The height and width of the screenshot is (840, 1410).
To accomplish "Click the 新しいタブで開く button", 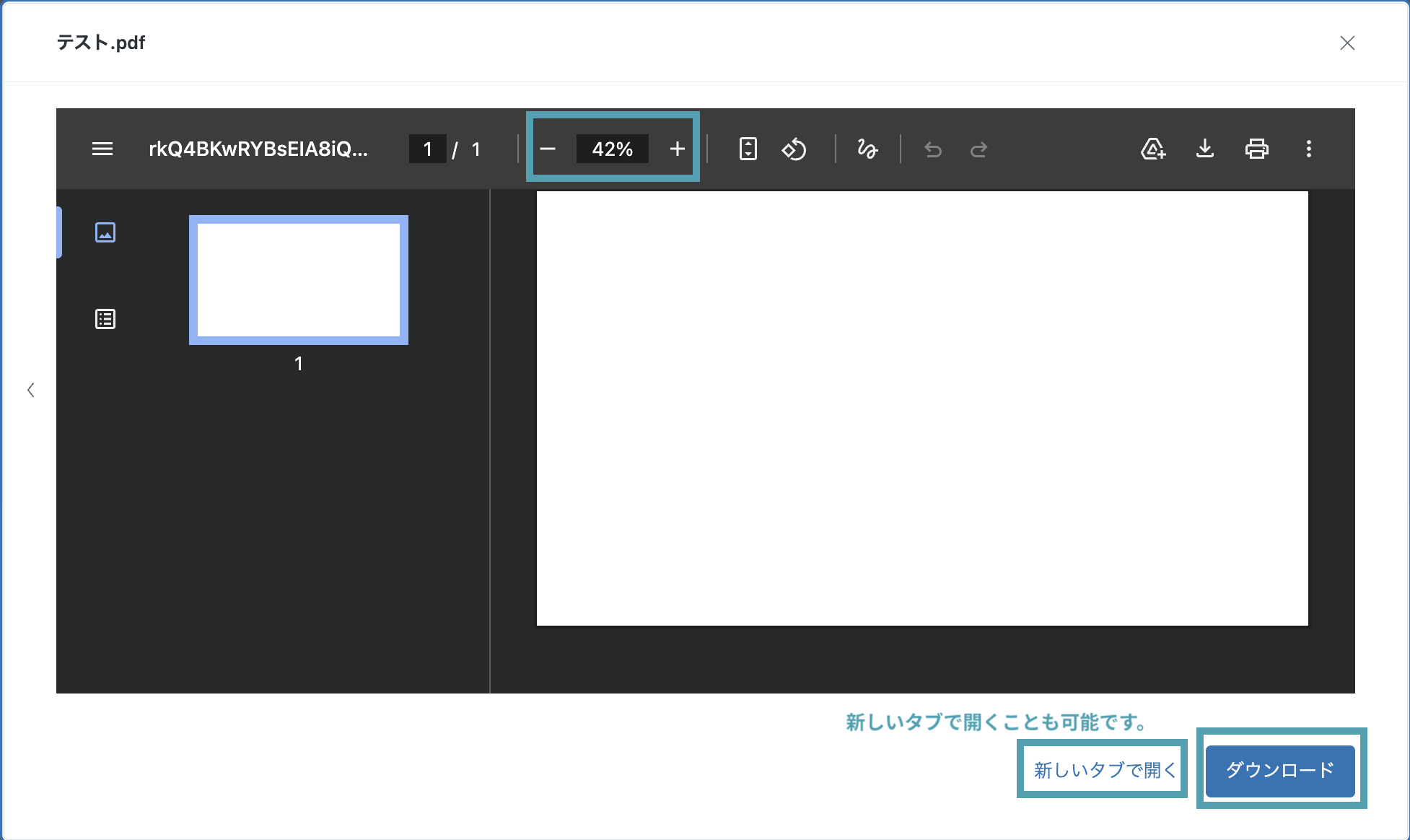I will click(1104, 770).
